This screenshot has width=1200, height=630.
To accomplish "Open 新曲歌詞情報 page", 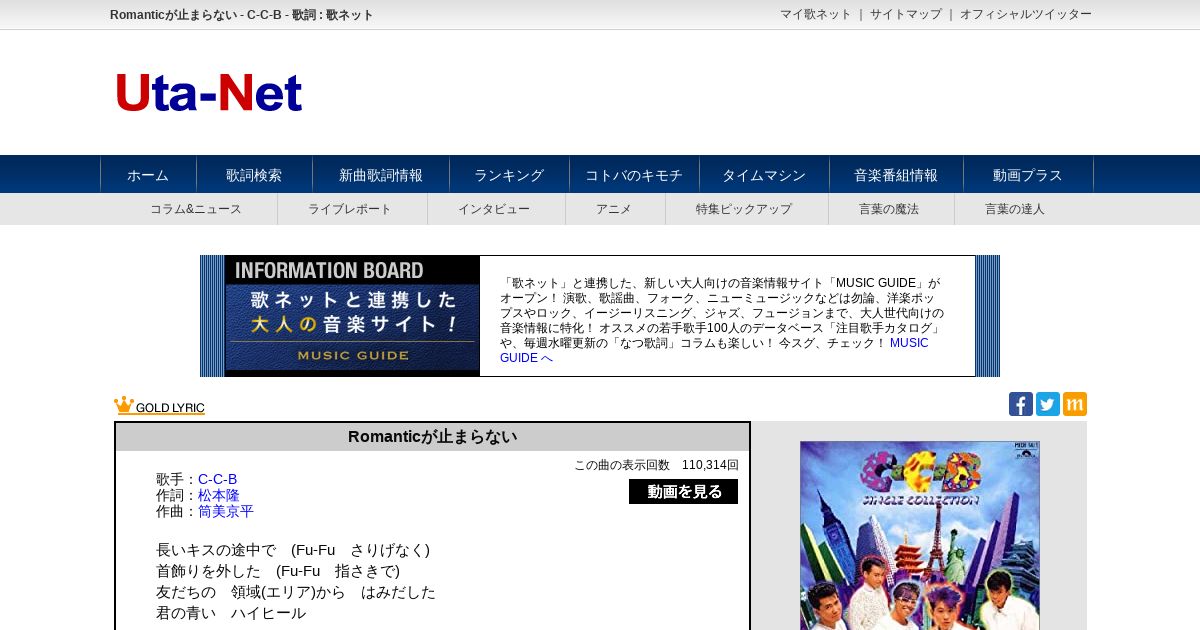I will [x=381, y=175].
